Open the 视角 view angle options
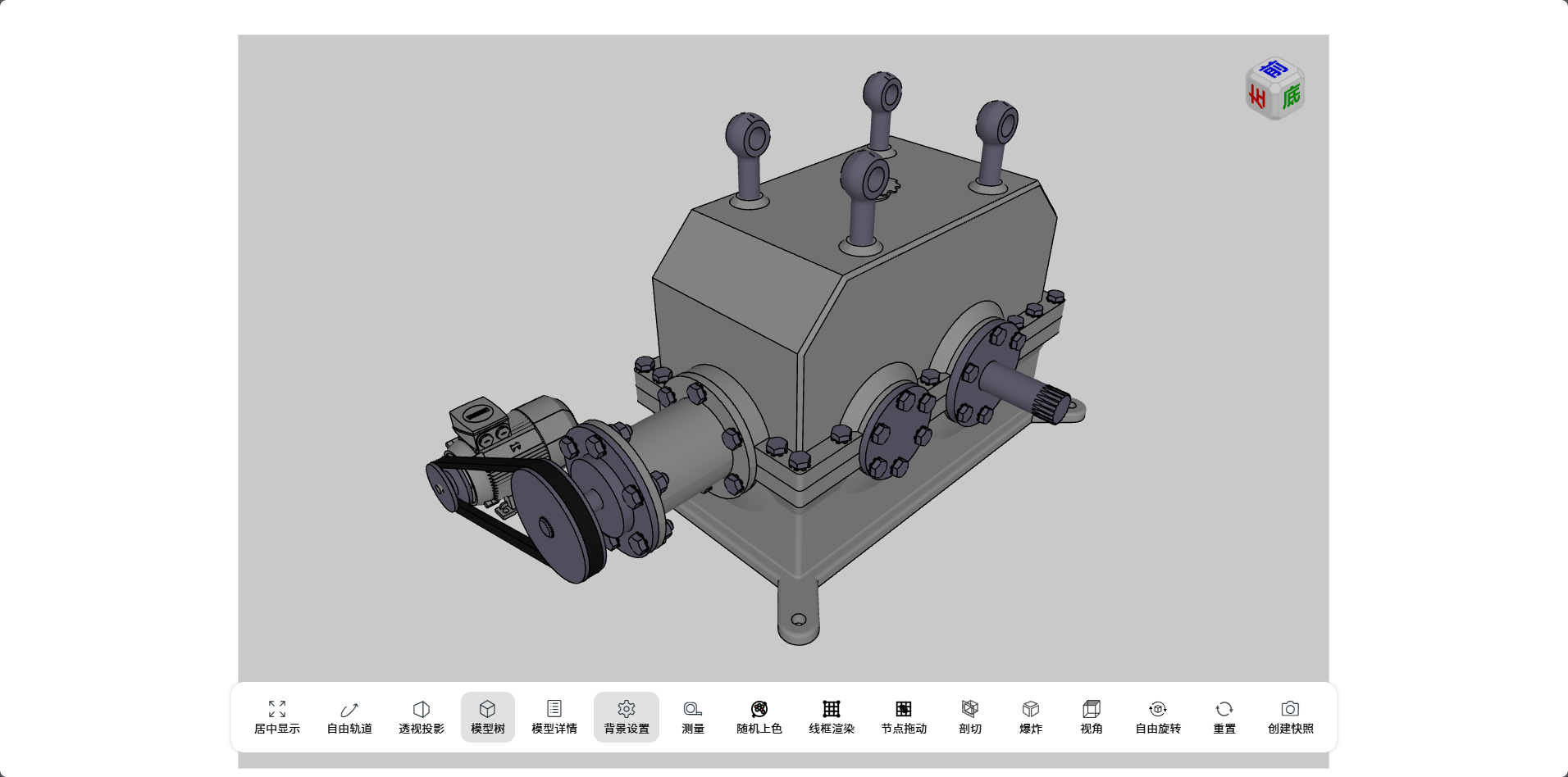 coord(1092,716)
